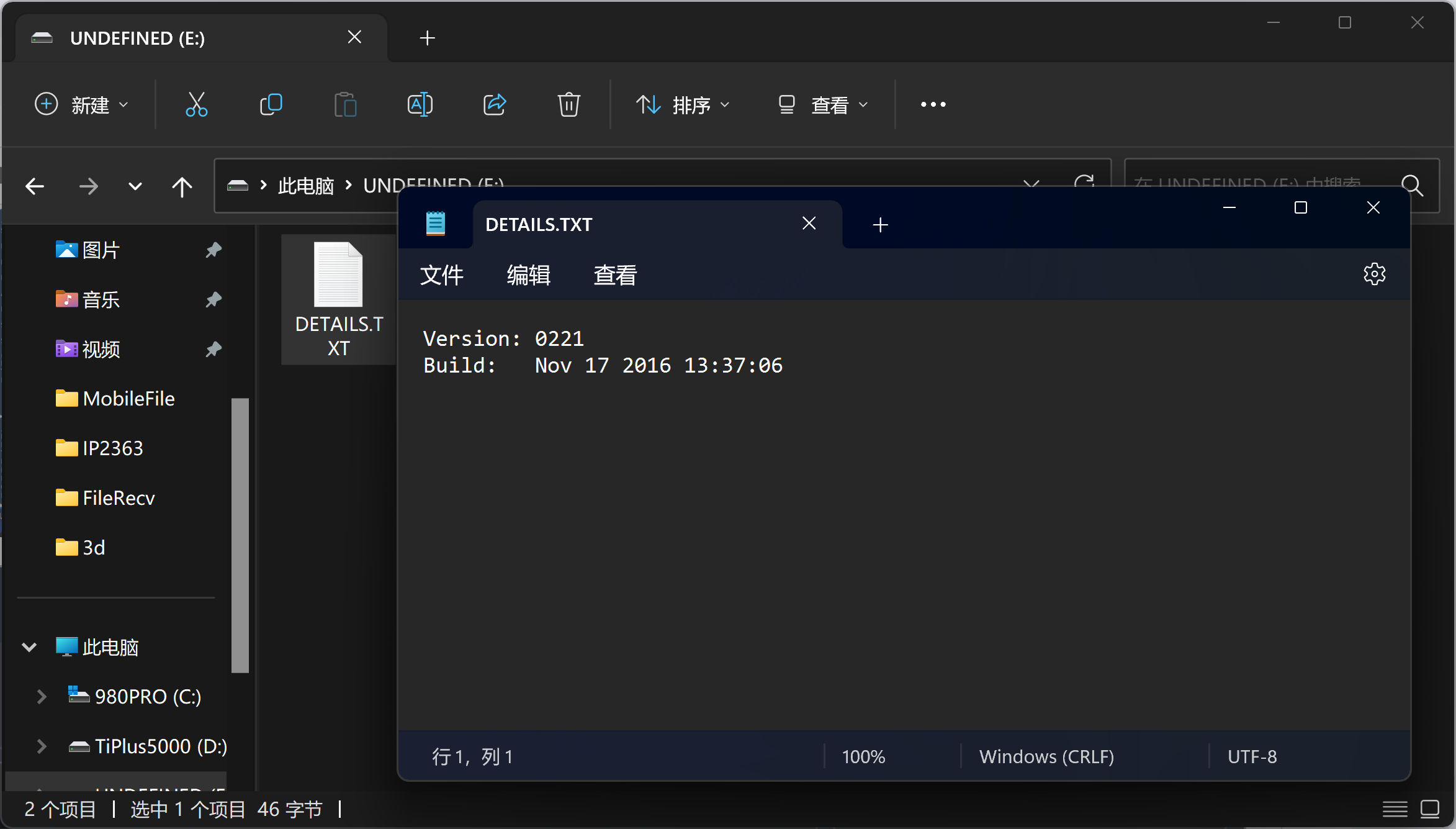The width and height of the screenshot is (1456, 829).
Task: Place cursor on Version: 0221 line
Action: pyautogui.click(x=503, y=338)
